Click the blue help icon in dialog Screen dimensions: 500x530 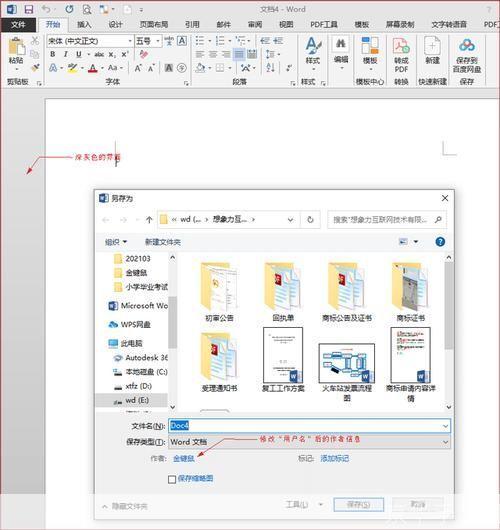440,242
